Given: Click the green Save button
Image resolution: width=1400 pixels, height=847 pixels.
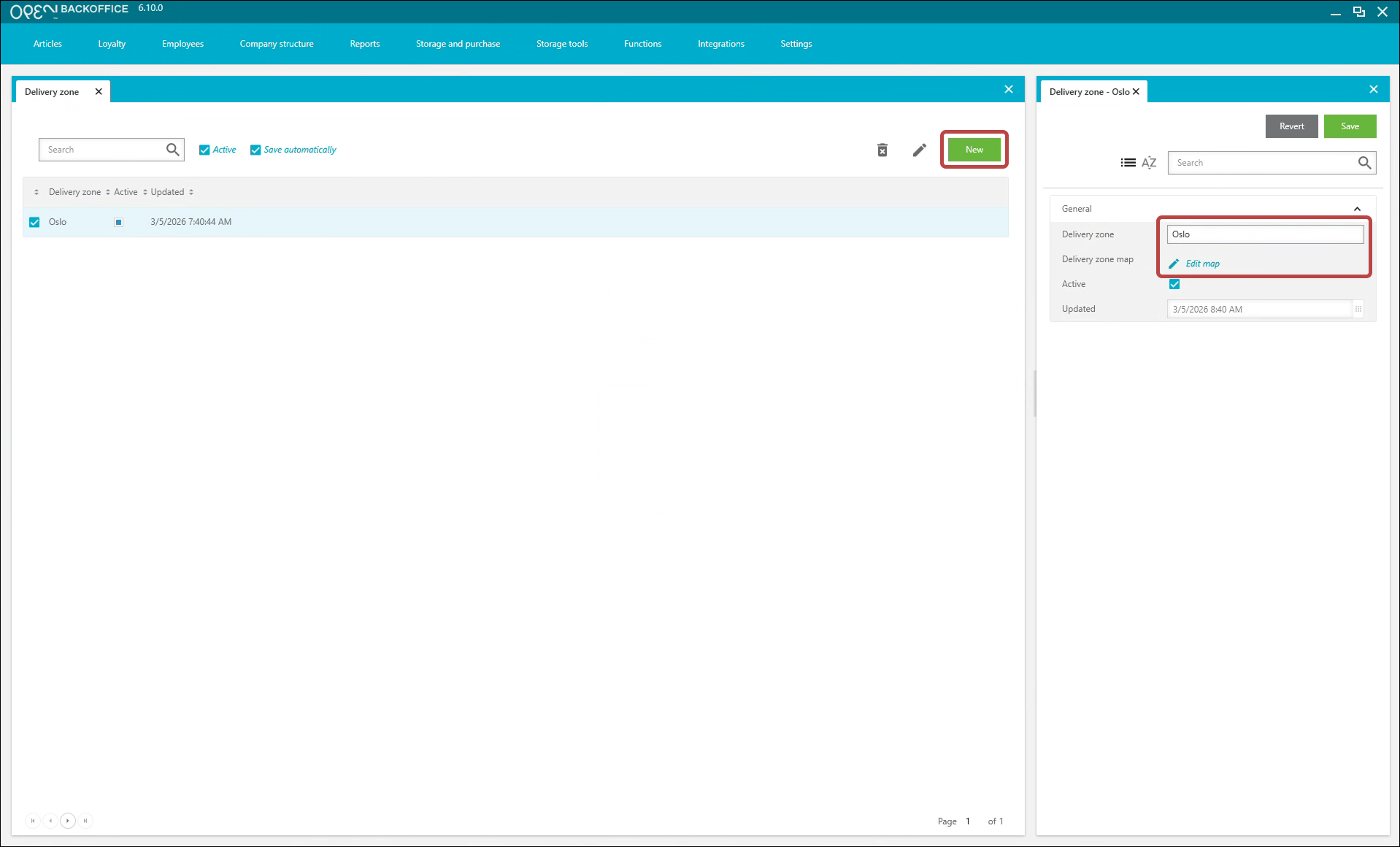Looking at the screenshot, I should point(1350,126).
